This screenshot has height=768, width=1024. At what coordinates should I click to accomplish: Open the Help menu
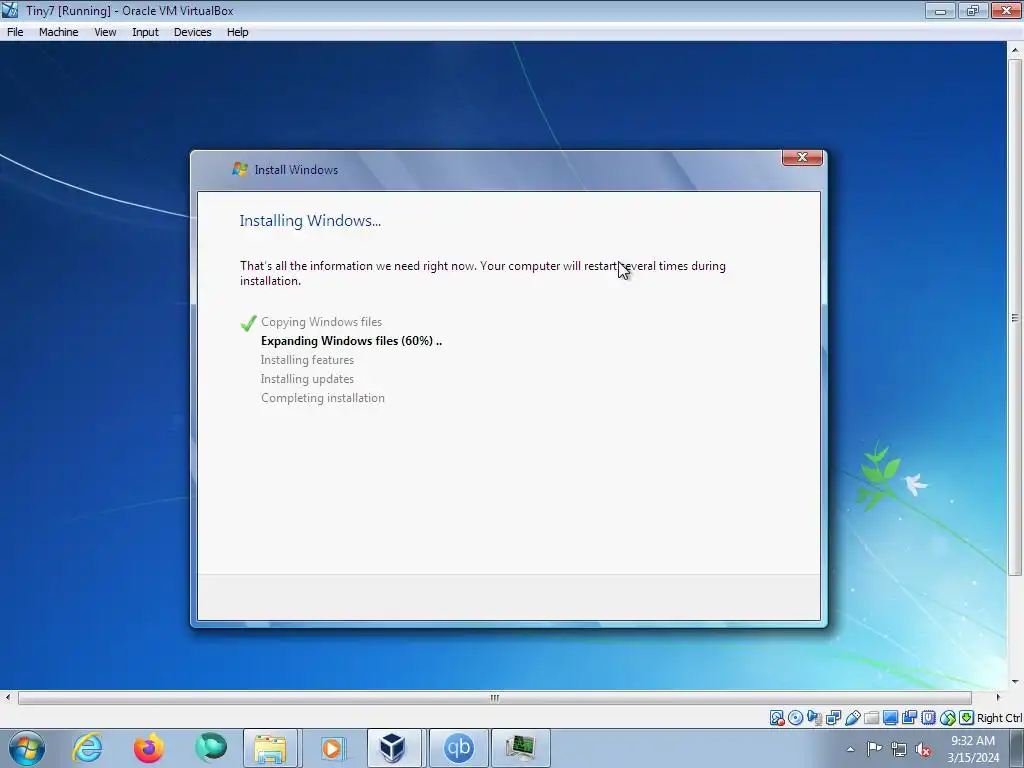pos(237,32)
